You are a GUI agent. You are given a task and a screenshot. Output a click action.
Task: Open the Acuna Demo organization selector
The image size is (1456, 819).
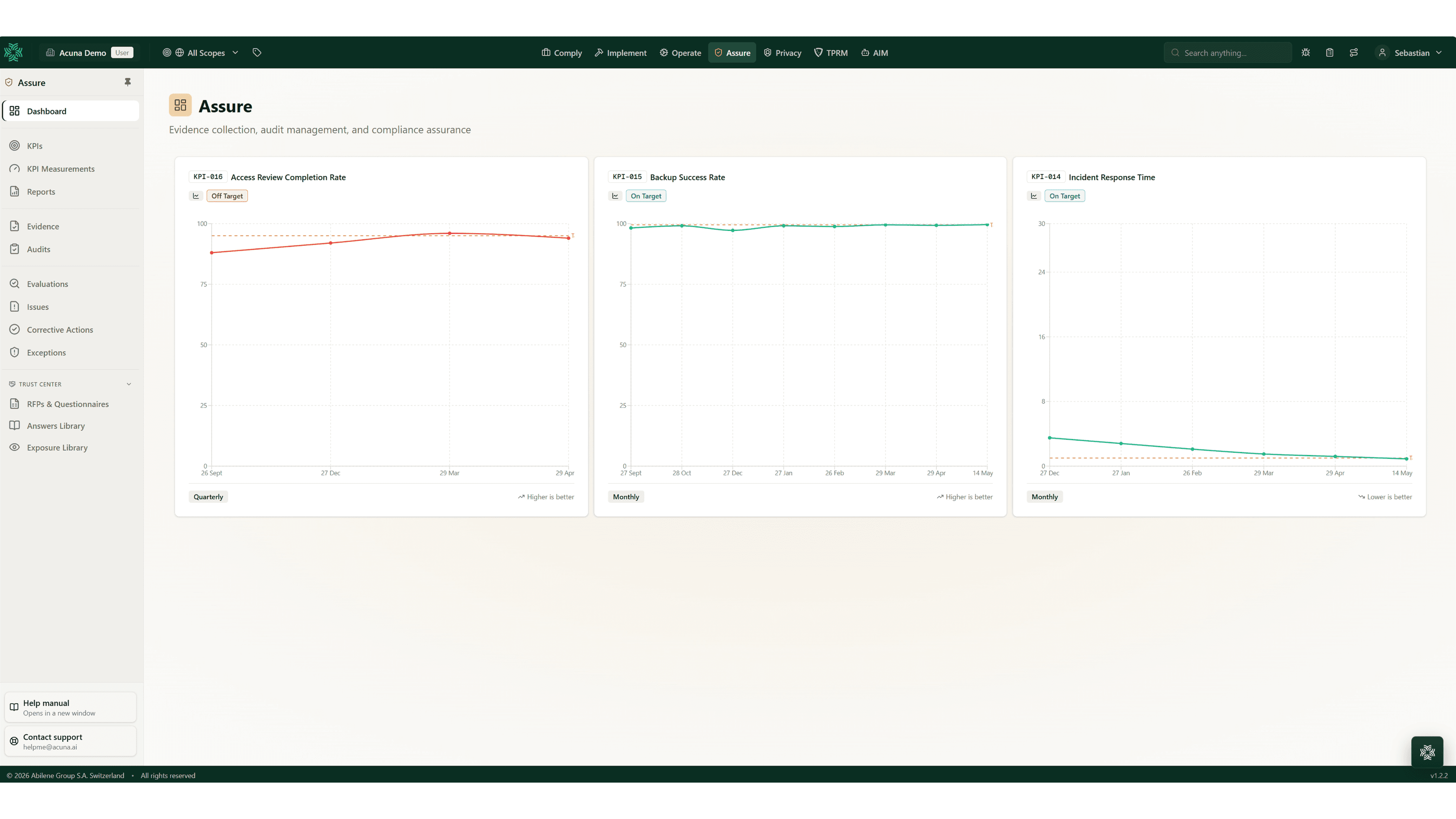coord(89,52)
